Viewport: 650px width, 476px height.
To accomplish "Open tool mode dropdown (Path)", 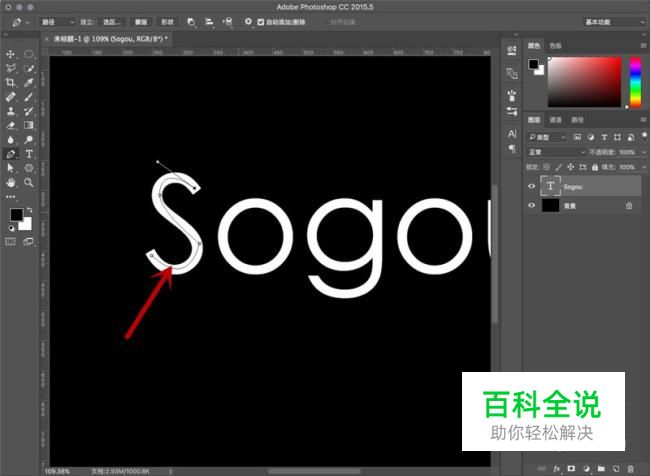I will click(58, 22).
